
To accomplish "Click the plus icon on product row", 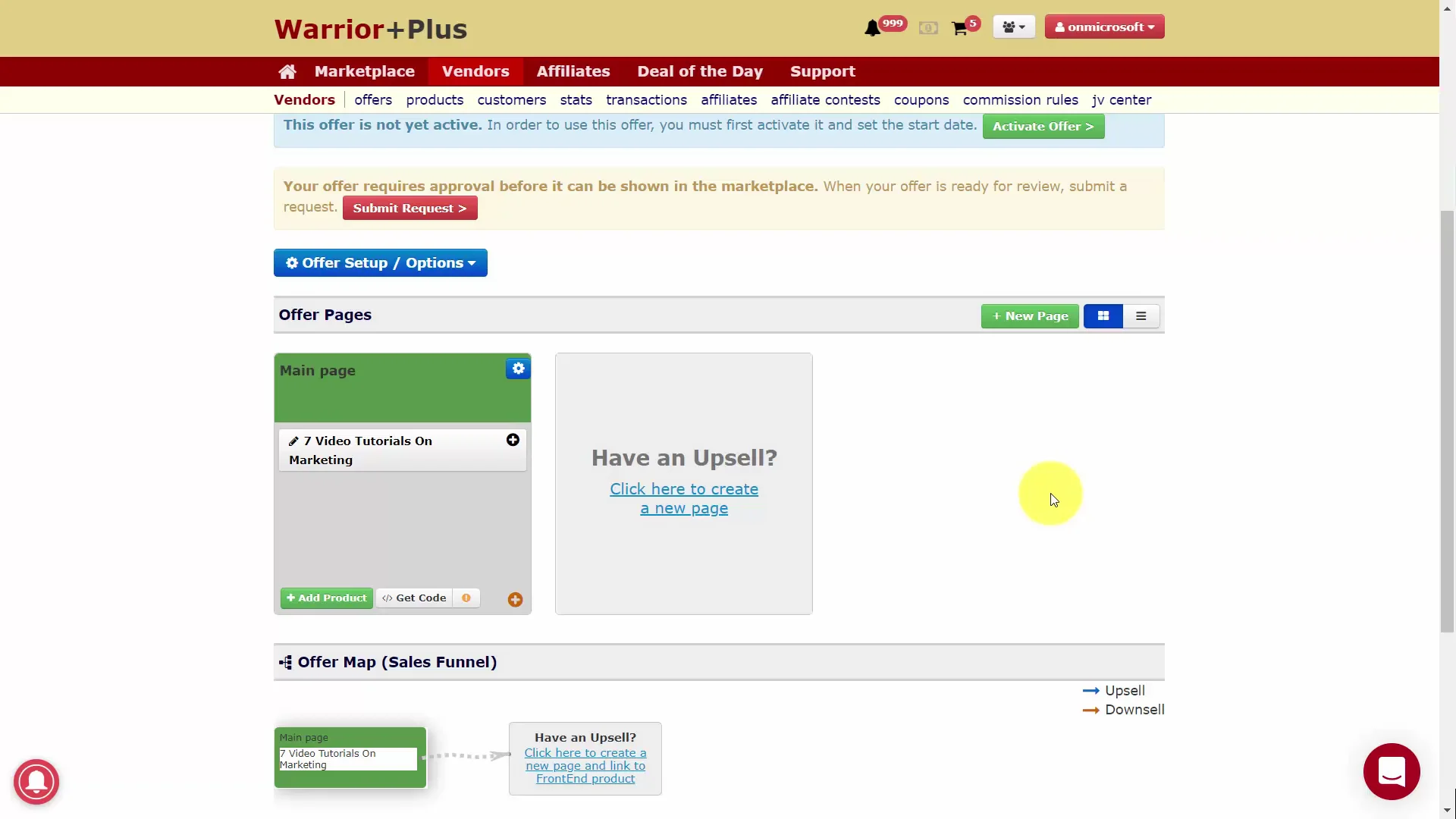I will 513,441.
